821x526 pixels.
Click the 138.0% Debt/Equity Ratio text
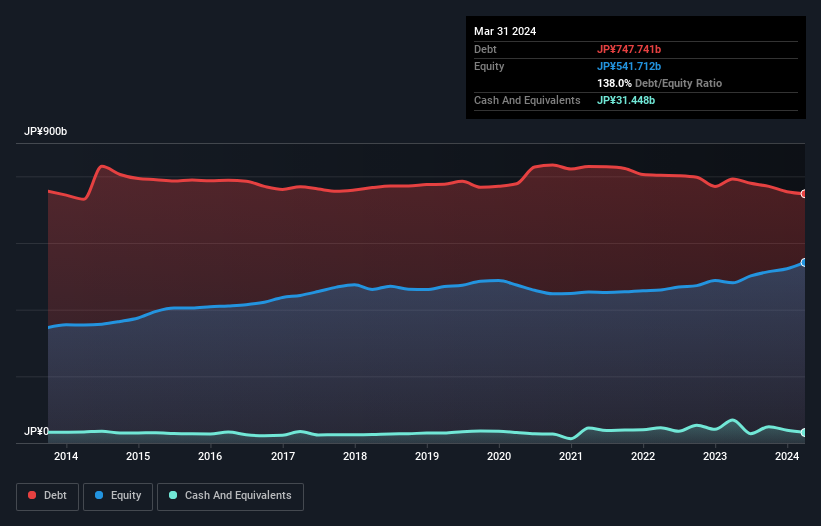coord(659,83)
